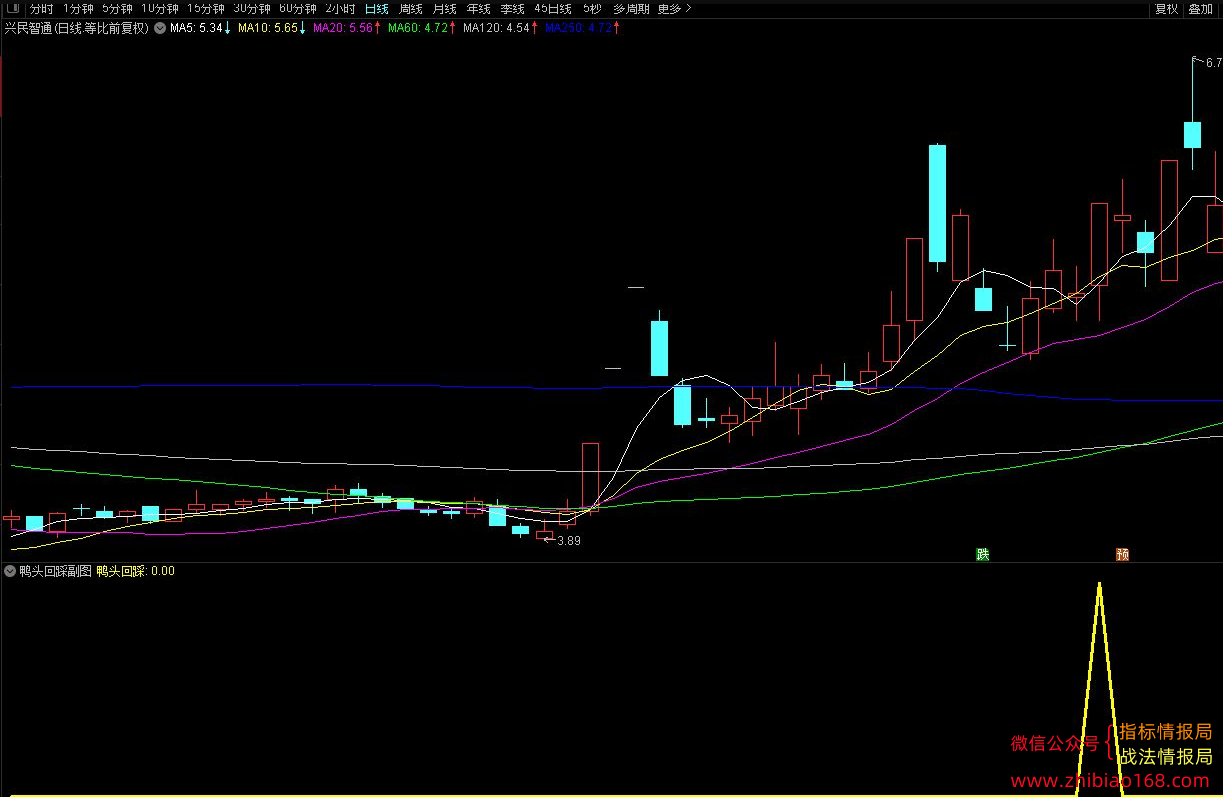Open the 月线 monthly tab
Image resolution: width=1223 pixels, height=797 pixels.
coord(445,9)
